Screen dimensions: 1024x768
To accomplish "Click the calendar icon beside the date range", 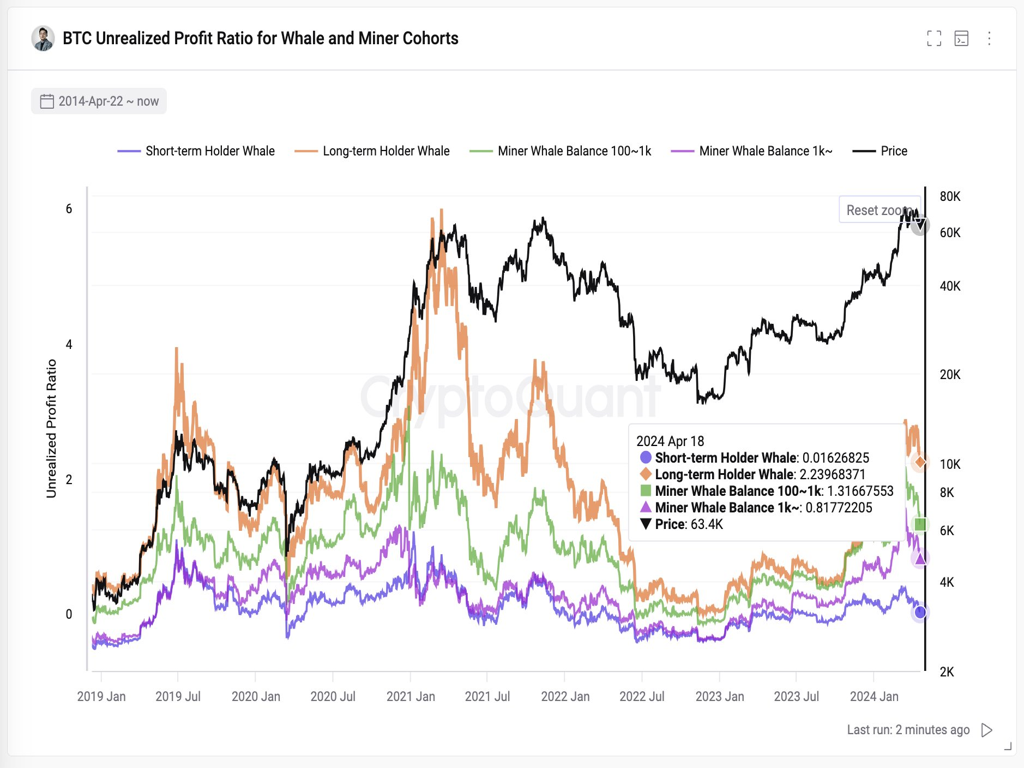I will point(47,101).
